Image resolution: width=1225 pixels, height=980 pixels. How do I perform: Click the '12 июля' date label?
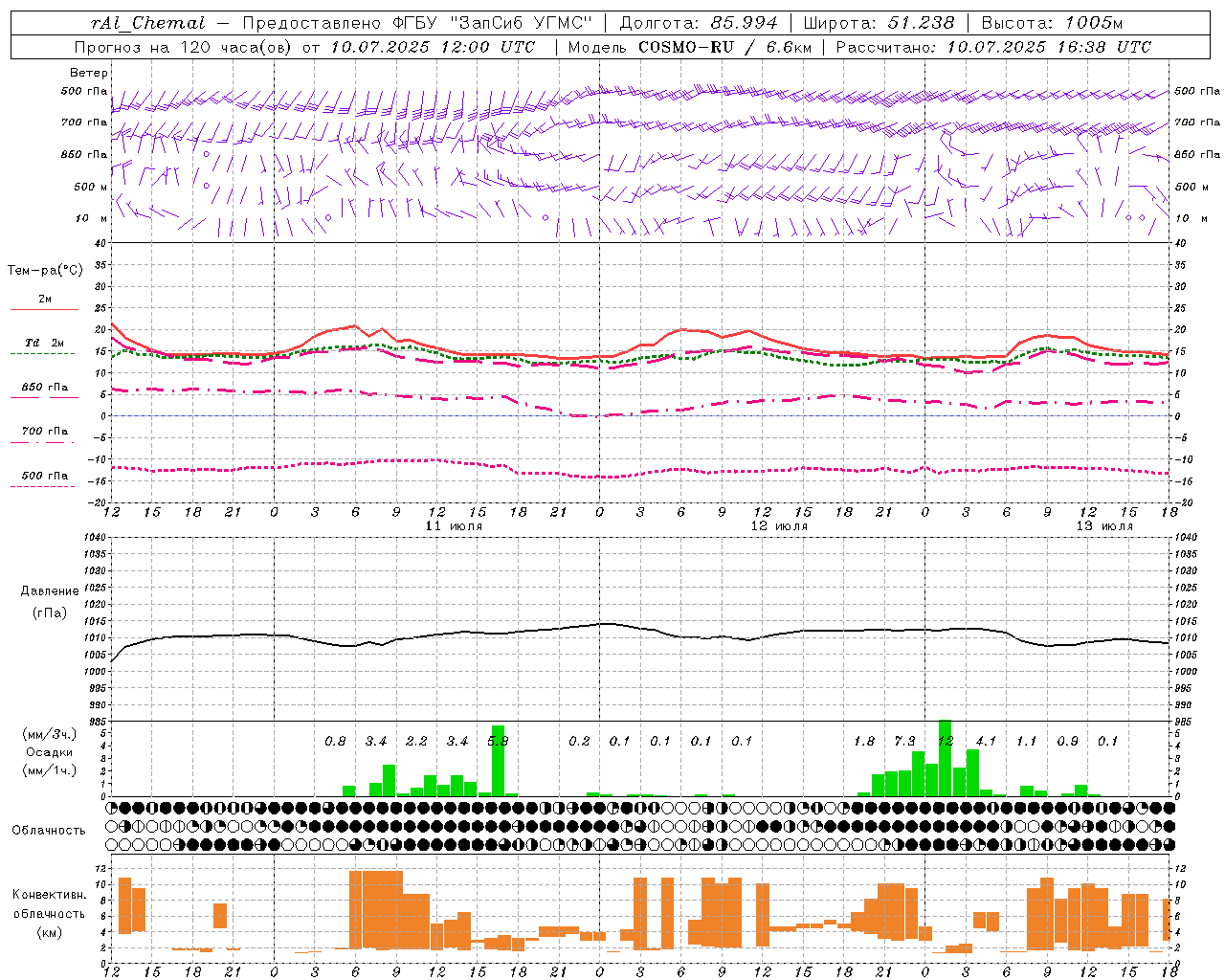[x=780, y=526]
